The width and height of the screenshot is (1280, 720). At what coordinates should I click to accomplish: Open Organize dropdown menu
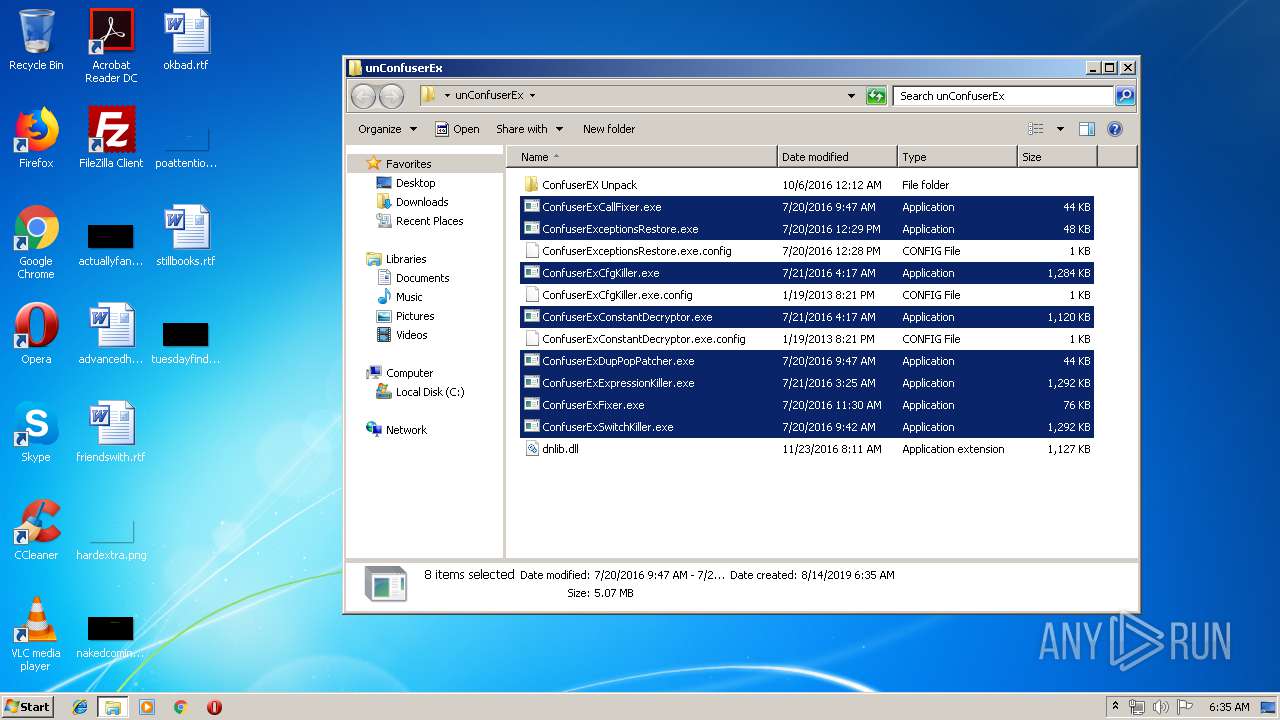point(387,129)
